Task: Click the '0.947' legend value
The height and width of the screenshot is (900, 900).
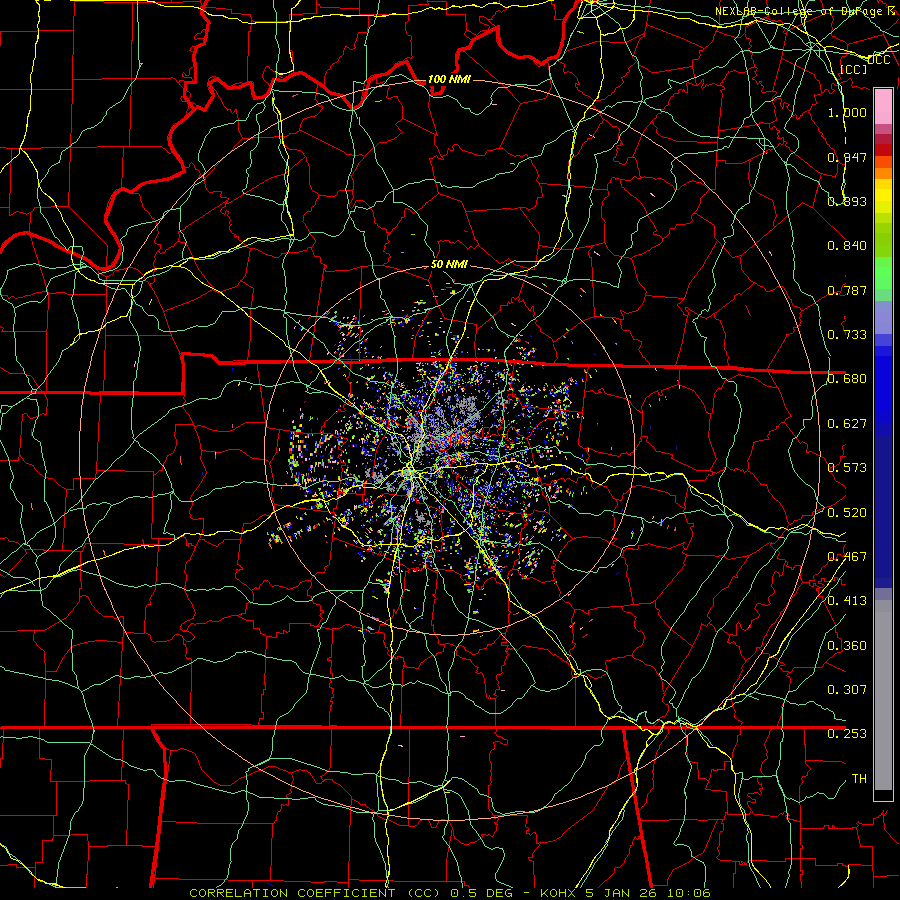Action: [x=847, y=157]
